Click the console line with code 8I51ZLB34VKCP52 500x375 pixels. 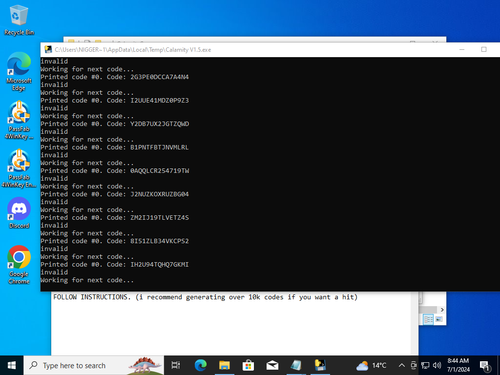coord(115,241)
